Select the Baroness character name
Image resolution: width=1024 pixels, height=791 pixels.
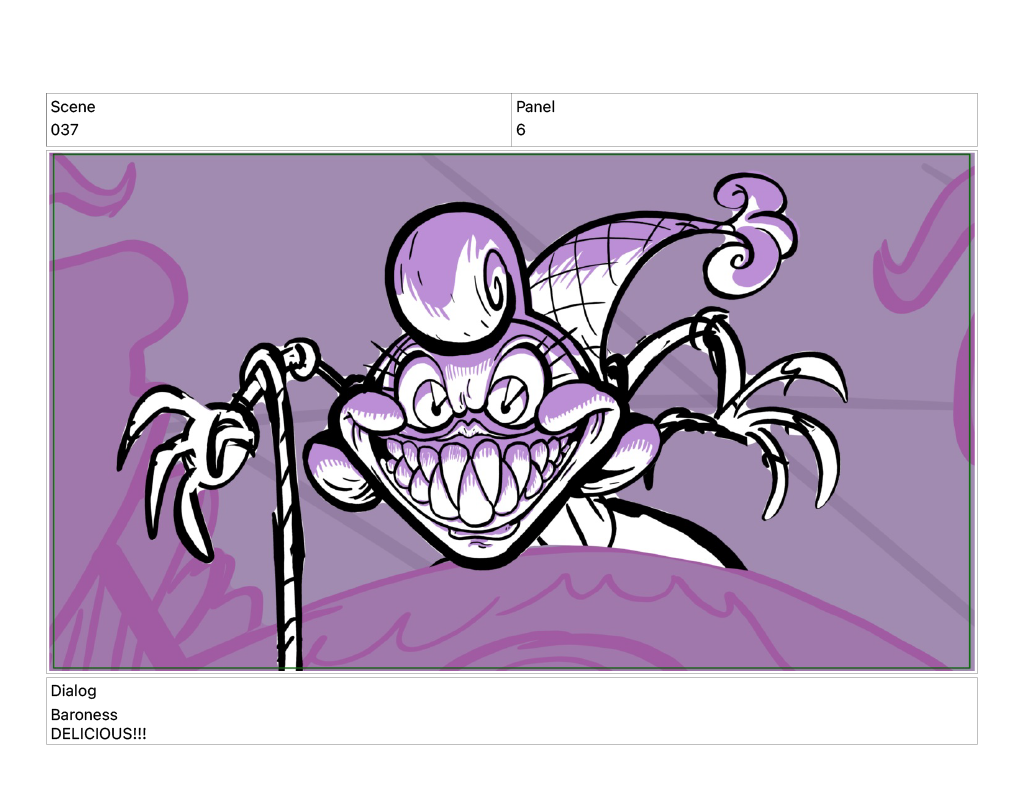(x=84, y=715)
